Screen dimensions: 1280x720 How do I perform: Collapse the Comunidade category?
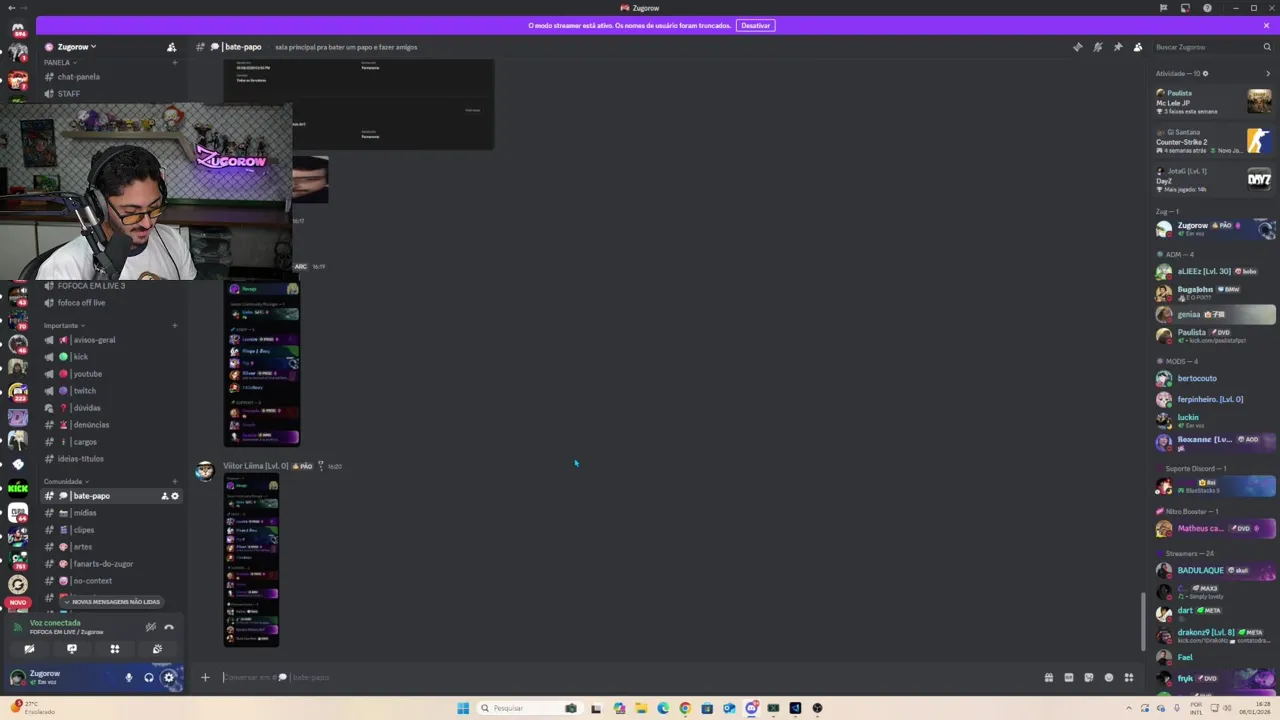pos(66,481)
